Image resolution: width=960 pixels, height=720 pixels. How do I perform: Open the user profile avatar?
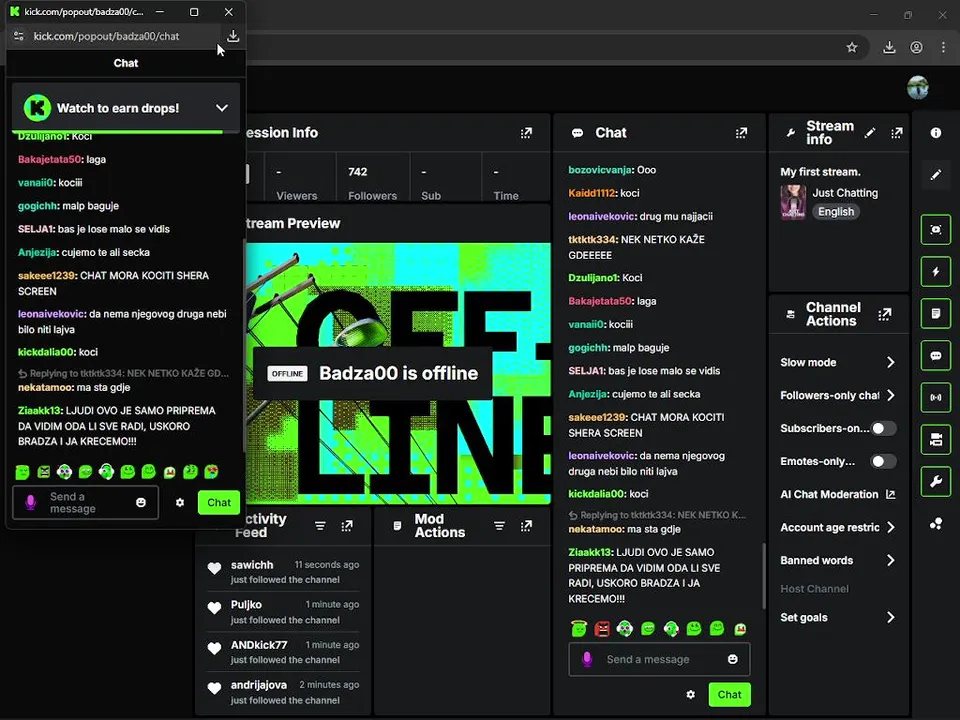(x=917, y=88)
